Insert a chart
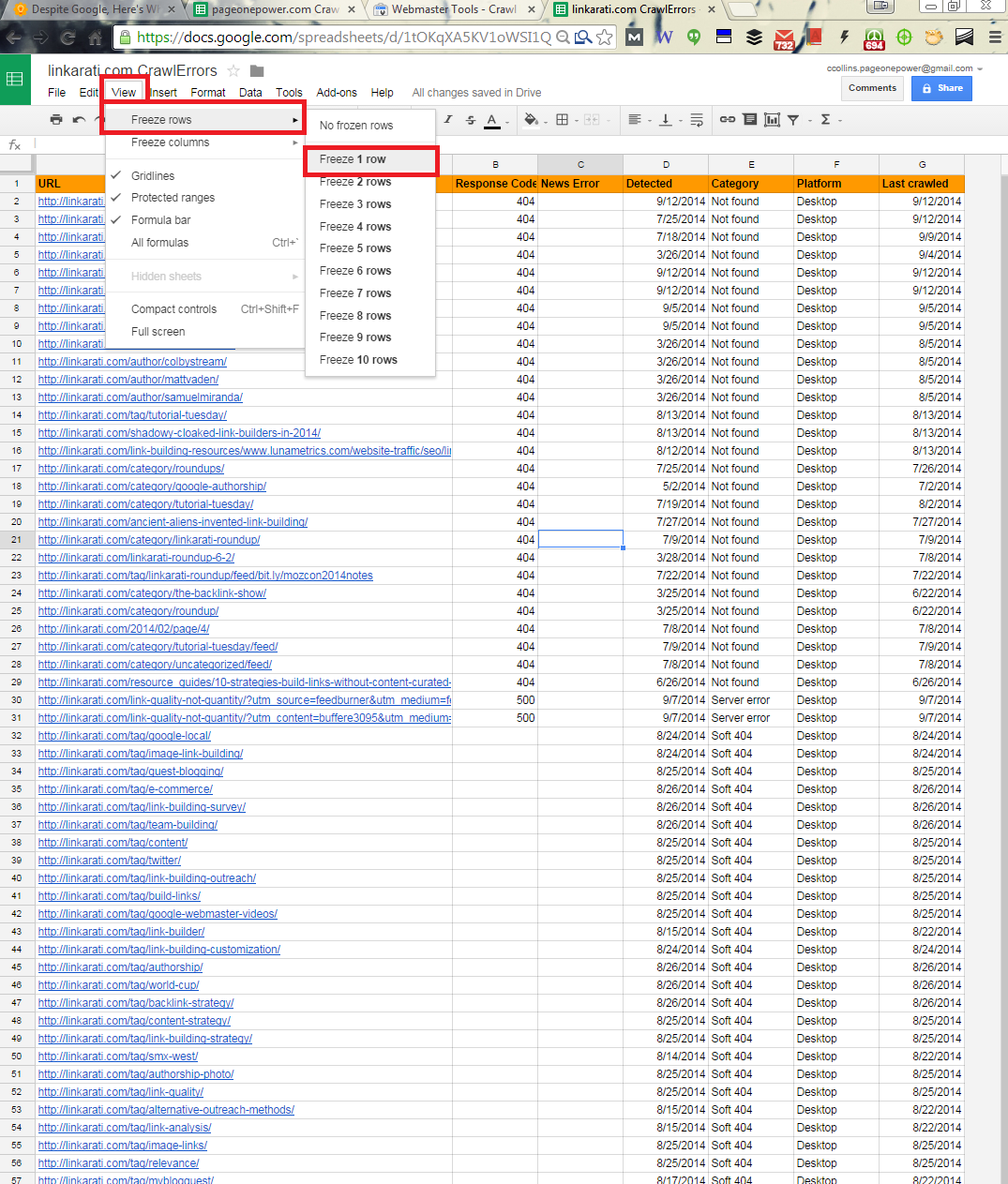This screenshot has width=1008, height=1184. coord(772,120)
